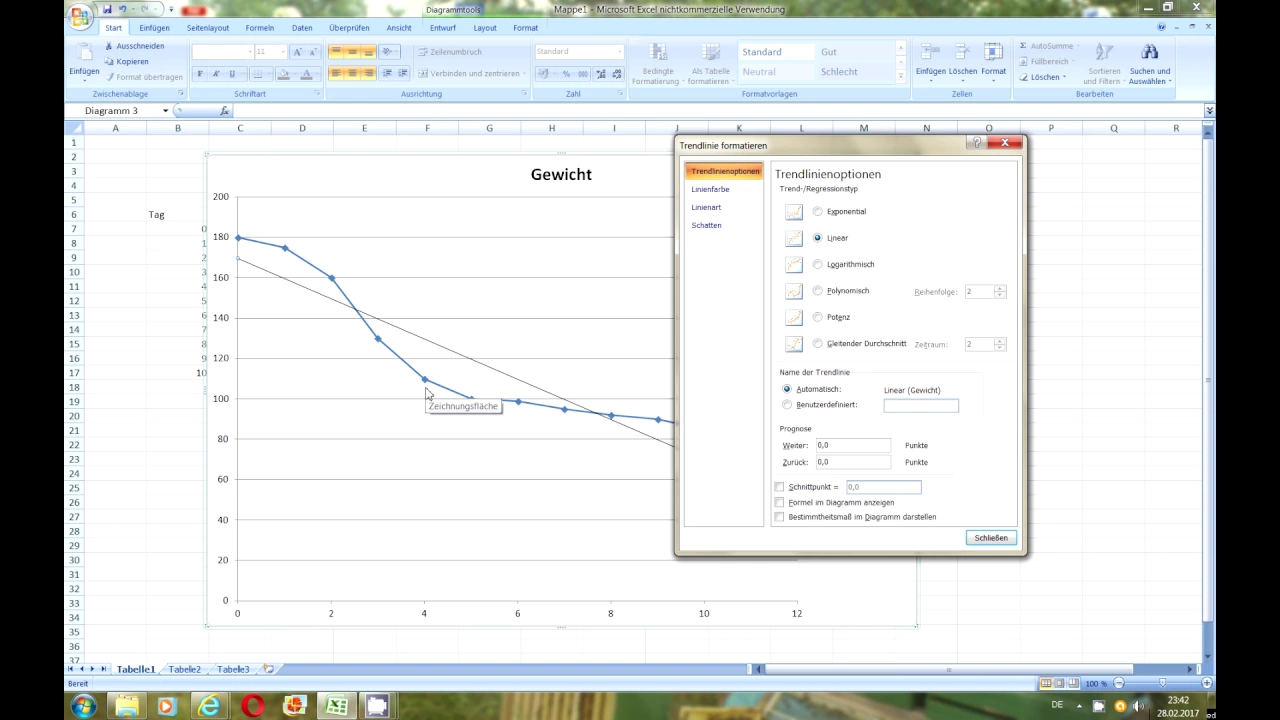The width and height of the screenshot is (1280, 720).
Task: Select the Exponential regression type
Action: pyautogui.click(x=818, y=212)
